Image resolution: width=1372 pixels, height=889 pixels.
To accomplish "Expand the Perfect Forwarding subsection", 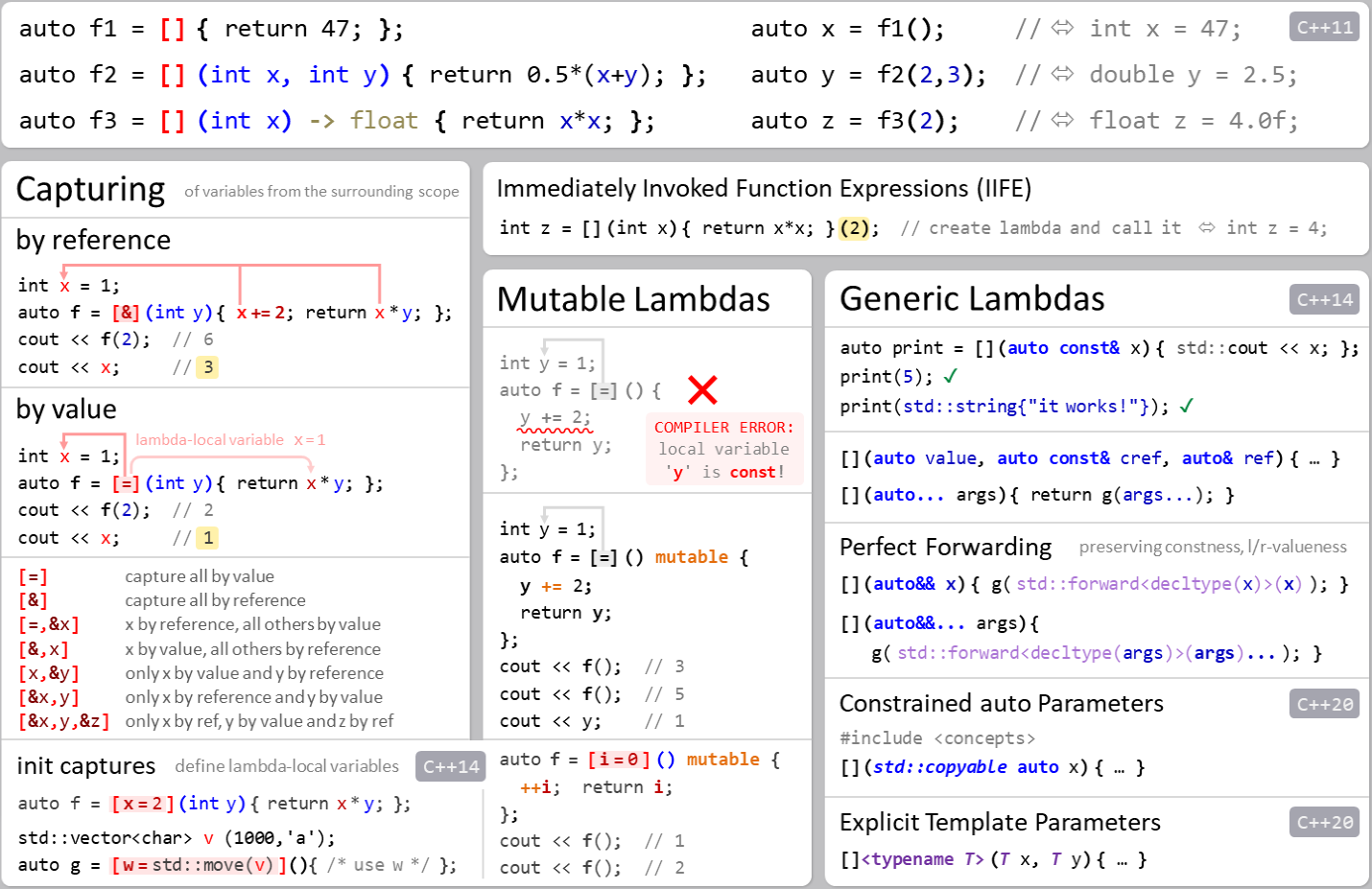I will coord(944,547).
